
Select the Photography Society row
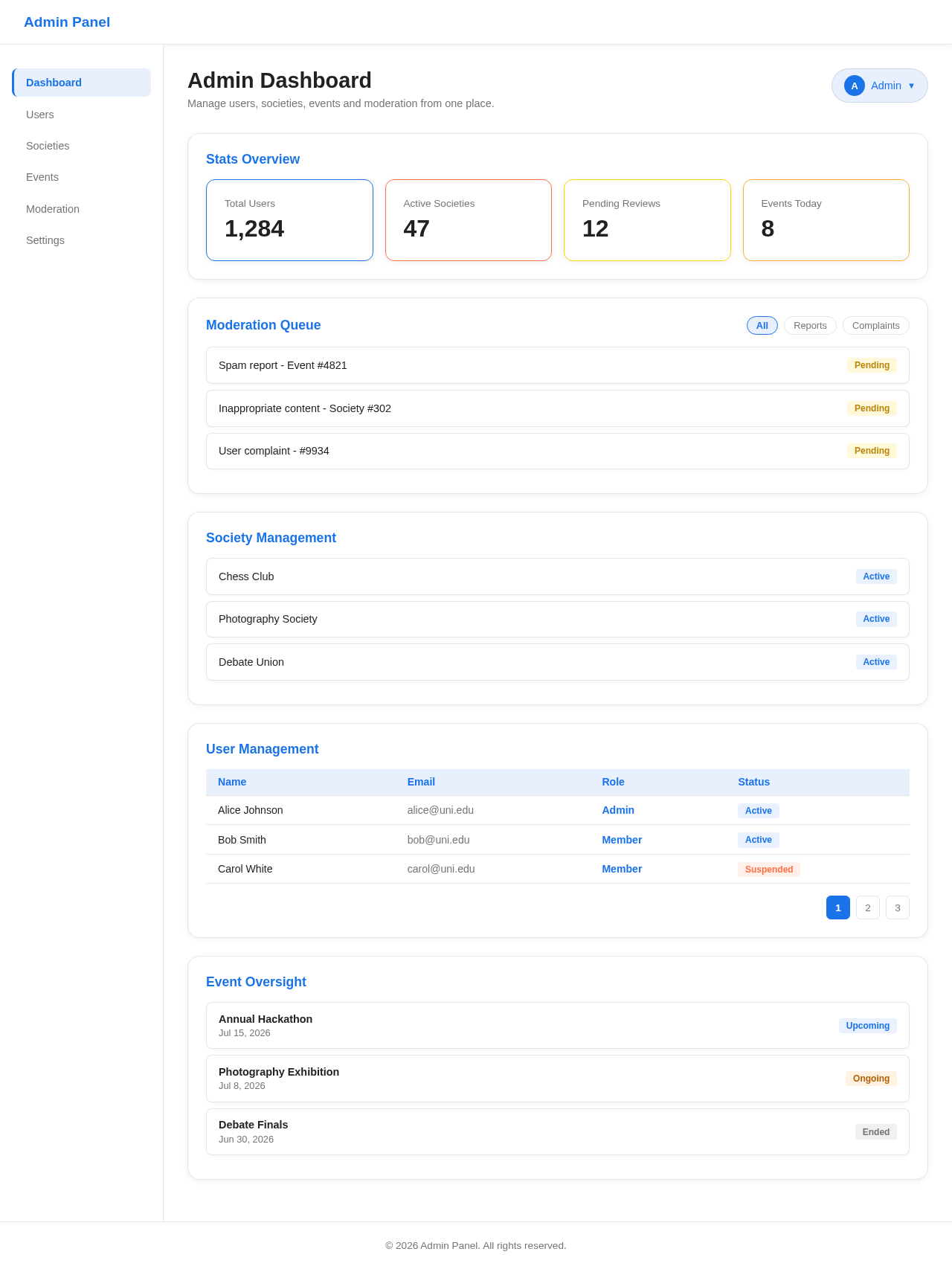(558, 619)
